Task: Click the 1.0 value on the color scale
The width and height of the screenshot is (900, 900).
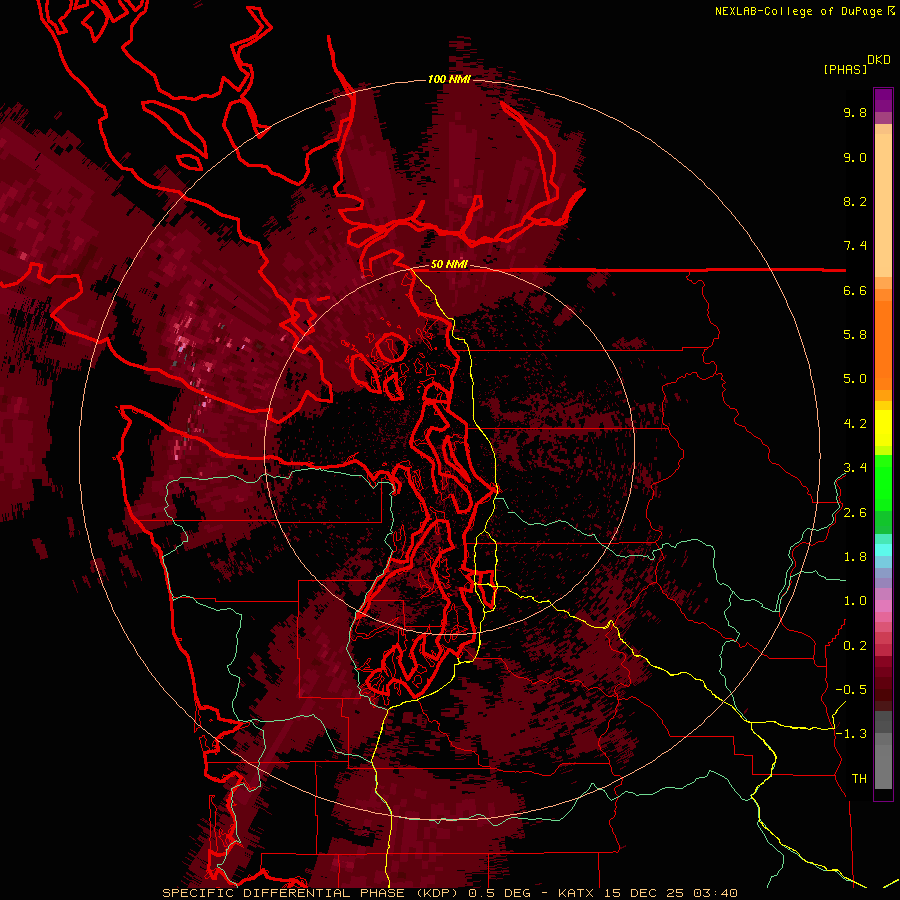Action: [x=855, y=601]
